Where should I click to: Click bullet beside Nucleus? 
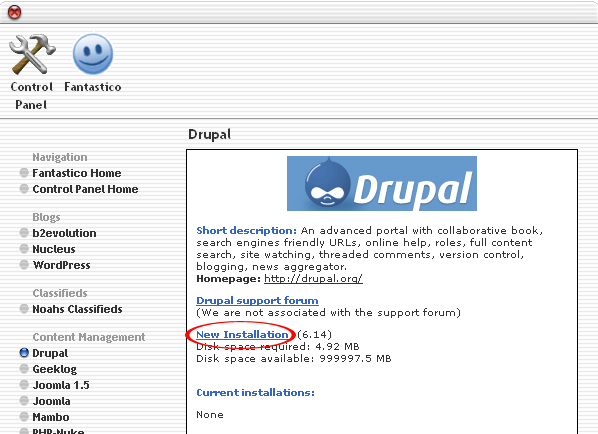pyautogui.click(x=24, y=249)
